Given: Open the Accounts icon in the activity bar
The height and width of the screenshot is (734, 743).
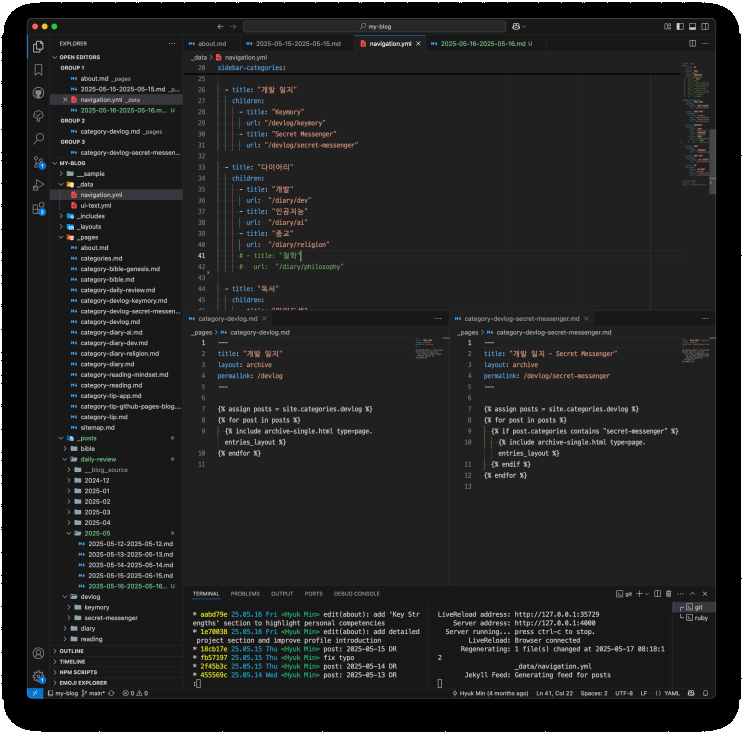Looking at the screenshot, I should click(38, 653).
